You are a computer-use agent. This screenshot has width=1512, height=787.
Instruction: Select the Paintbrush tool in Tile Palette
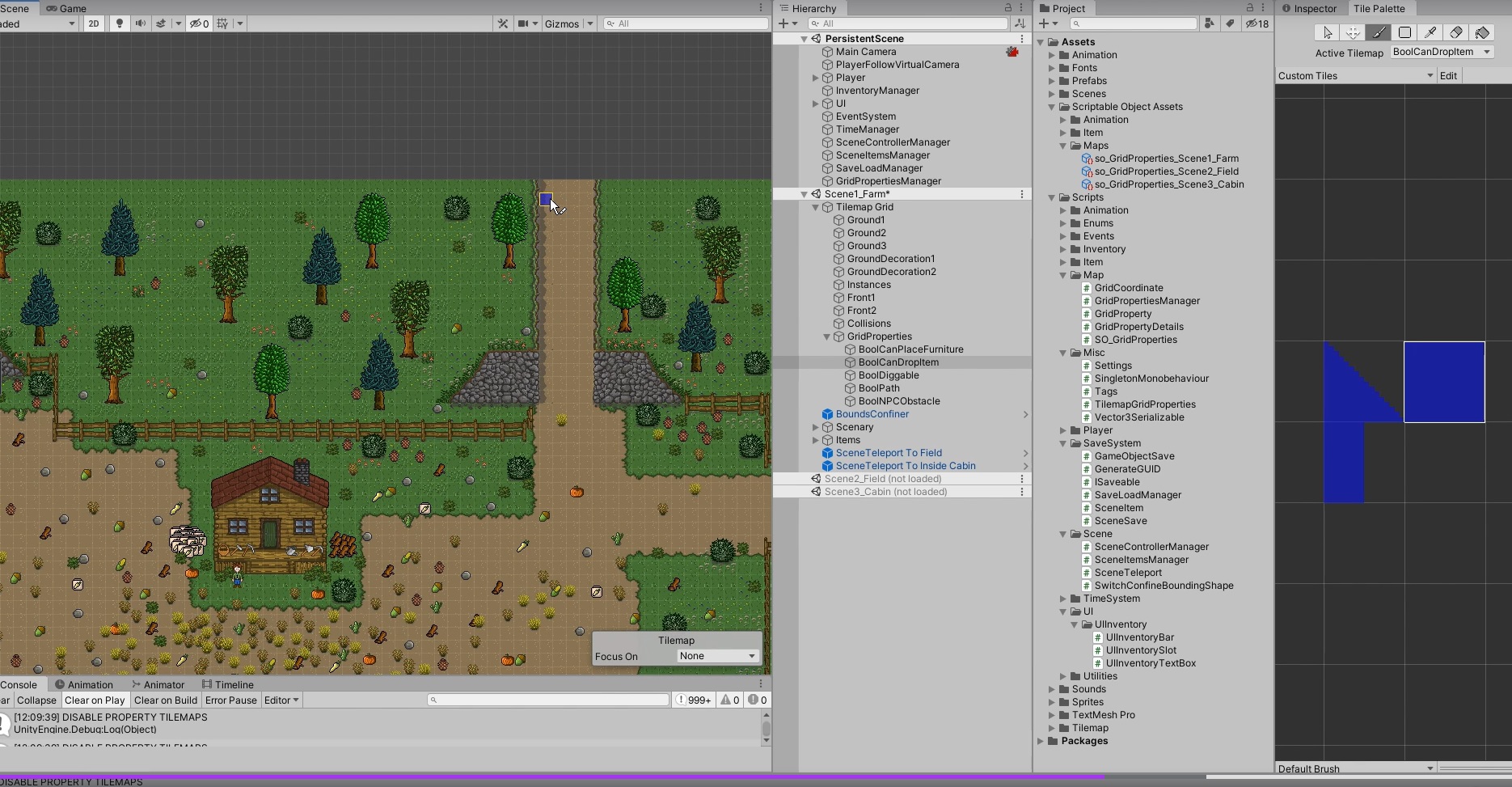coord(1379,32)
